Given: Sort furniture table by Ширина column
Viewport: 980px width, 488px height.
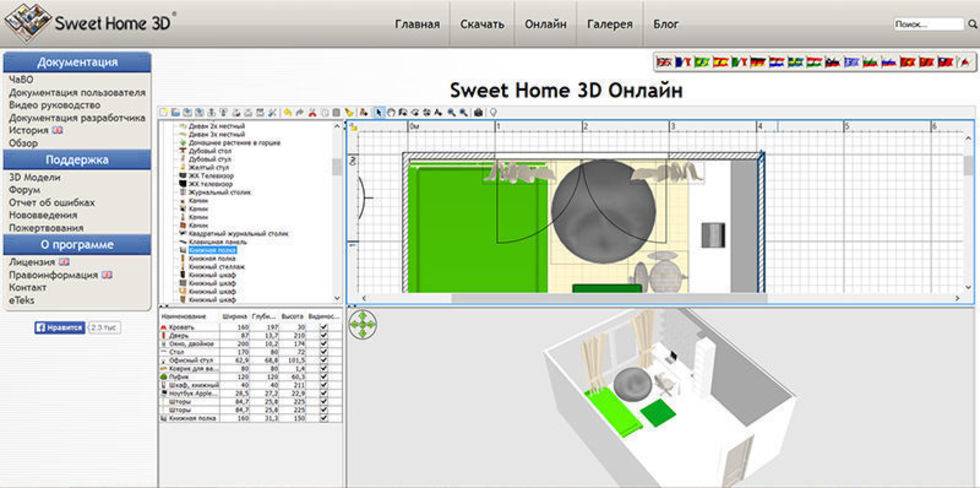Looking at the screenshot, I should [236, 315].
